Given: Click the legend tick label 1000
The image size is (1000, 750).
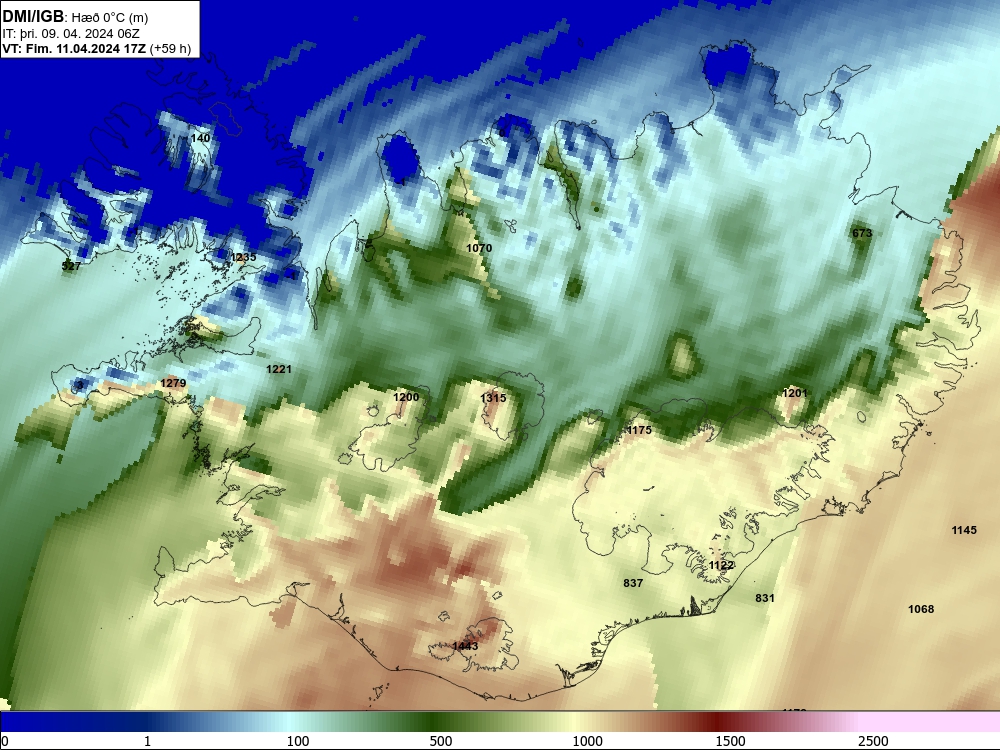Looking at the screenshot, I should click(x=587, y=741).
